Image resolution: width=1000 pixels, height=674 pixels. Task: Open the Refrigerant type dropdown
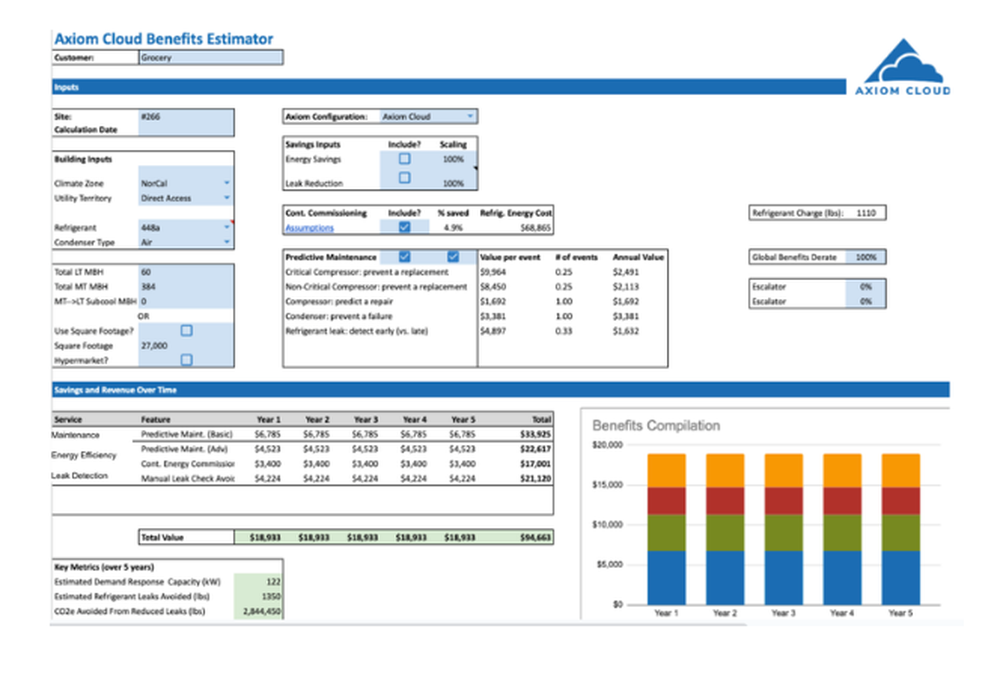pos(226,227)
